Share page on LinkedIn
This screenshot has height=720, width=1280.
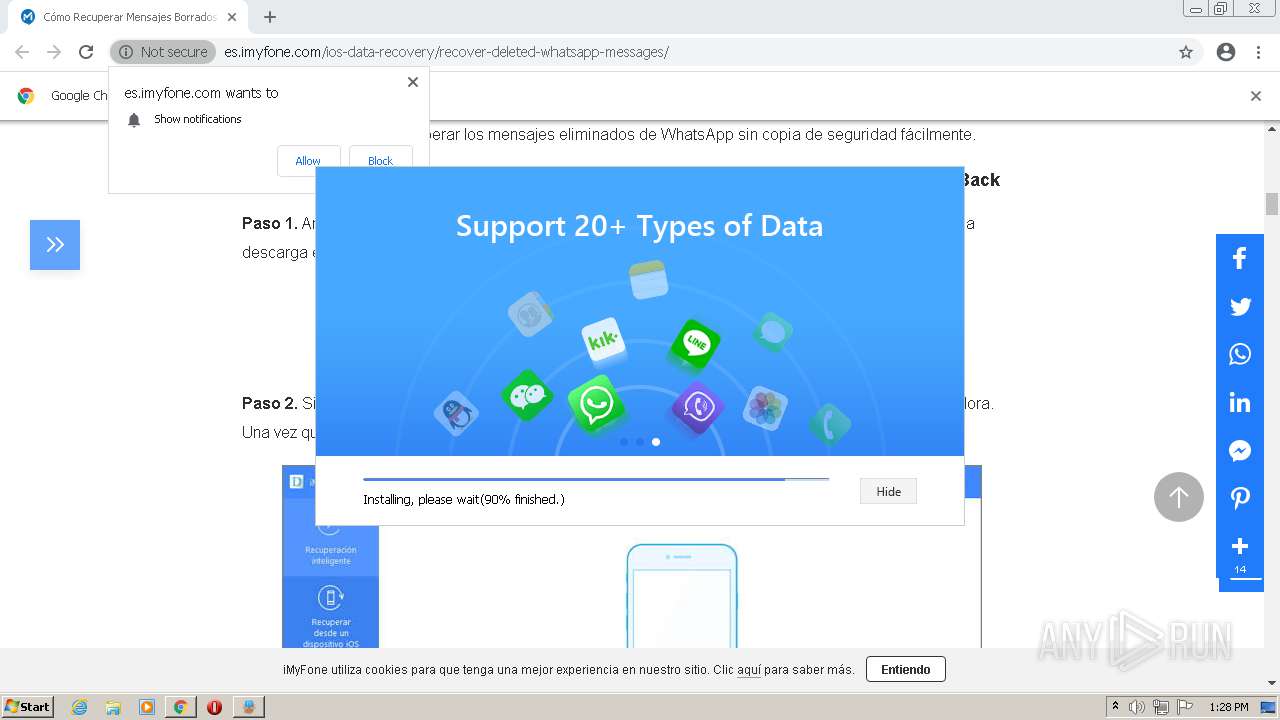[1240, 402]
